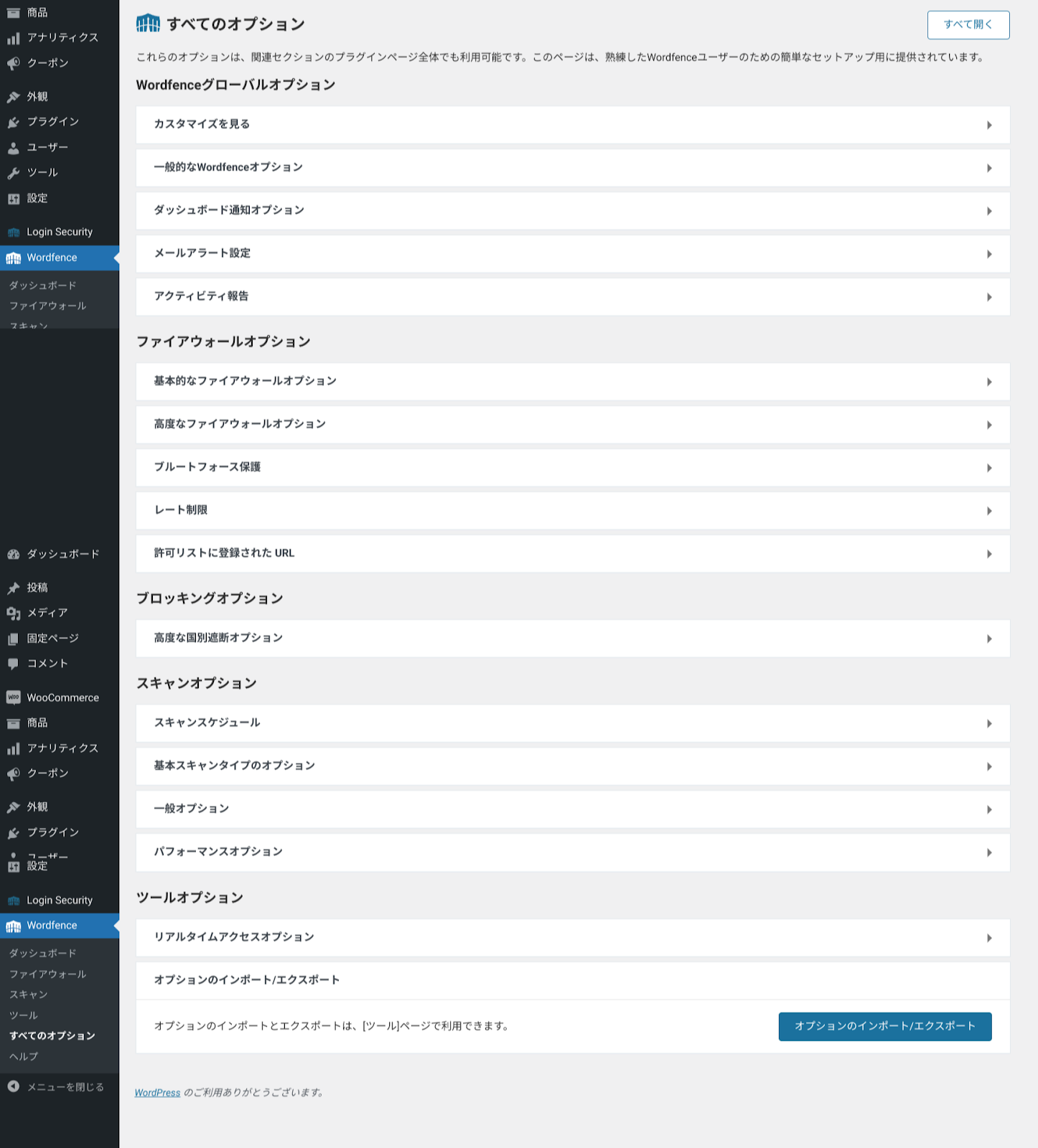Select すべてのオプション in Wordfence submenu
The width and height of the screenshot is (1038, 1148).
(52, 1035)
